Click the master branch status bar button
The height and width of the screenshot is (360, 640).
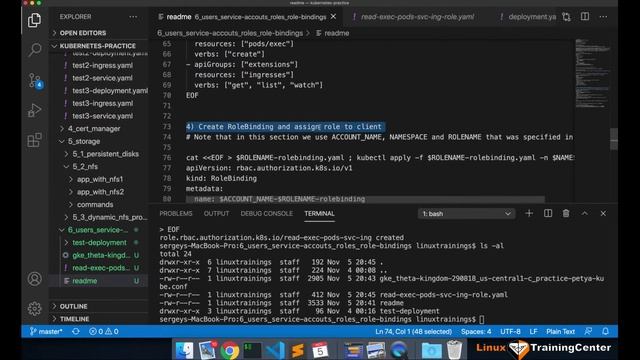[x=46, y=331]
